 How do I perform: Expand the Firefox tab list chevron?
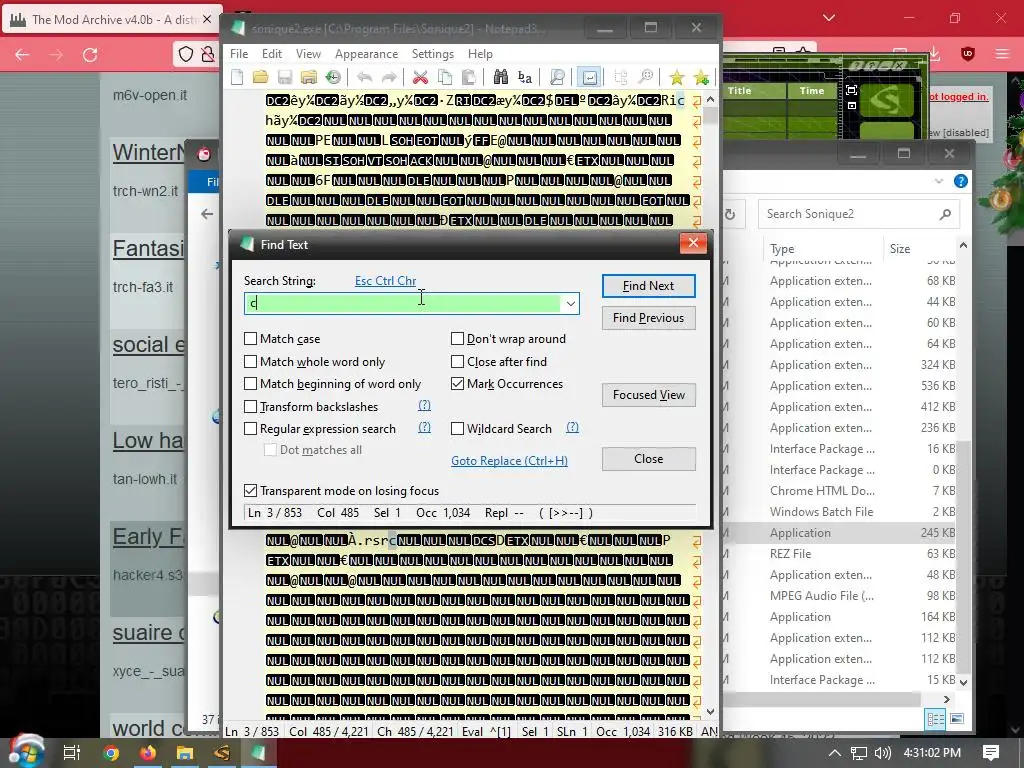click(829, 18)
